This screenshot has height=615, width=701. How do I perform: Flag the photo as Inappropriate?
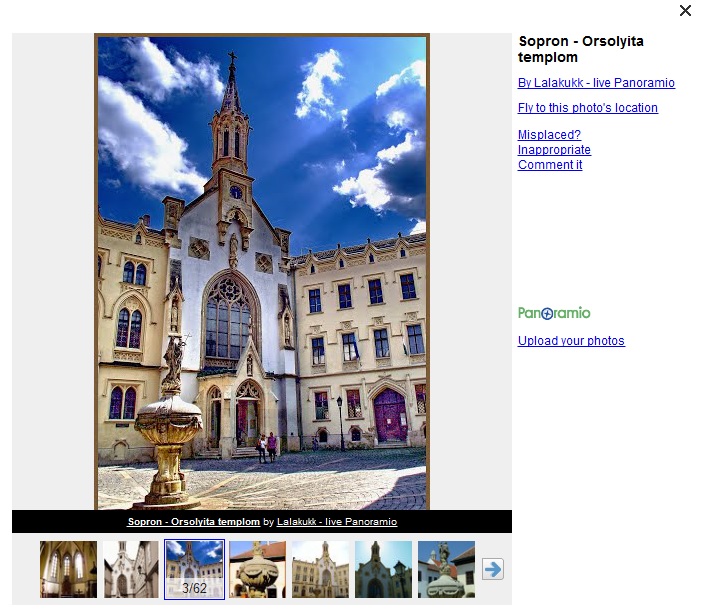point(554,150)
